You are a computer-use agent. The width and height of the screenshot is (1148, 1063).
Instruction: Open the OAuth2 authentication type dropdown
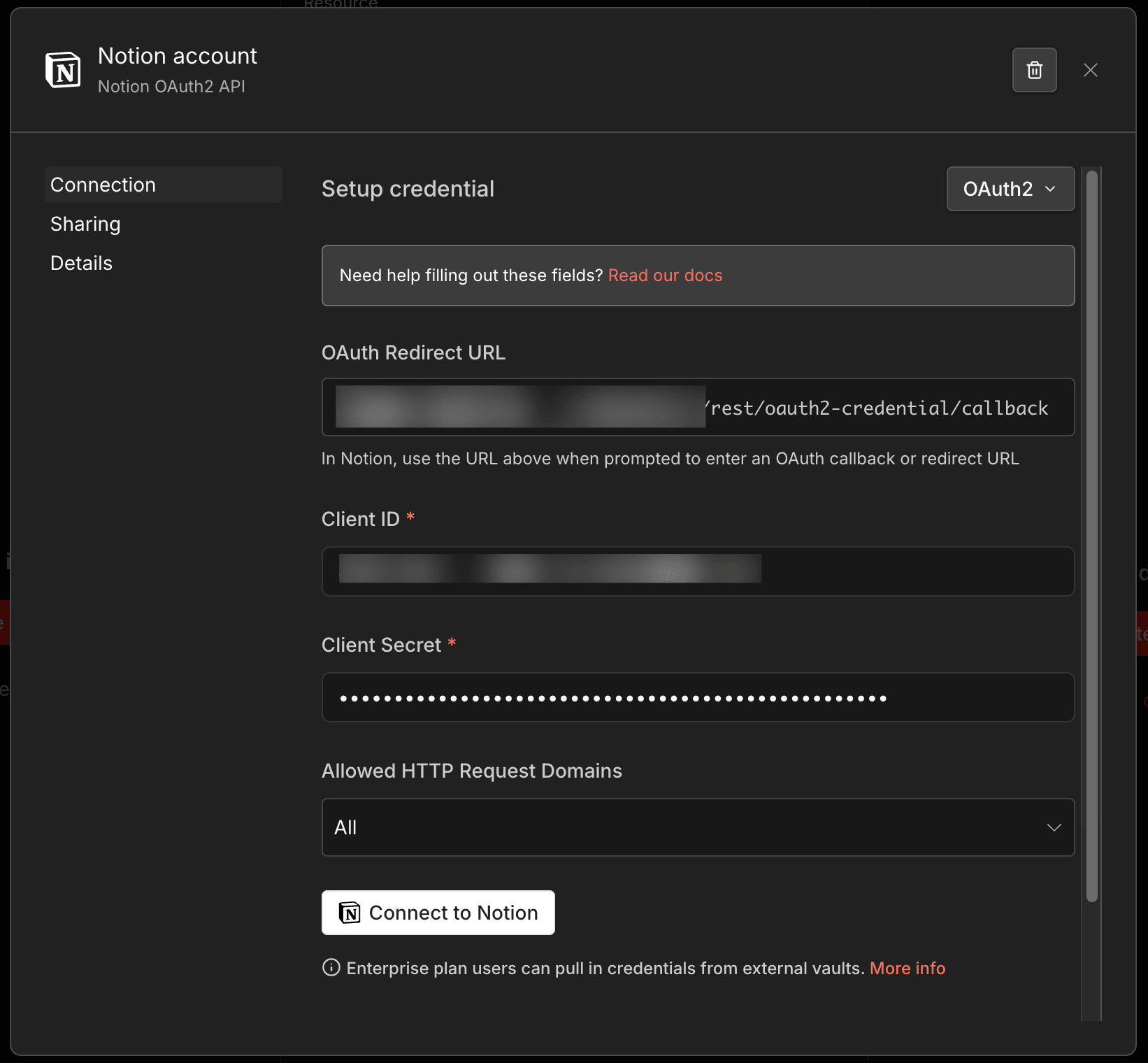(x=1010, y=189)
